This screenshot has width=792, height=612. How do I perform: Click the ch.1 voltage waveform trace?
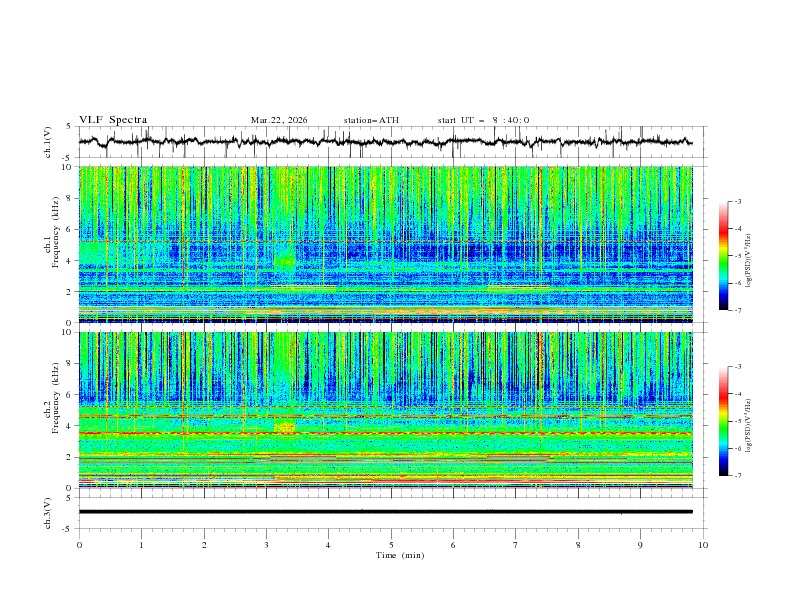click(x=385, y=141)
